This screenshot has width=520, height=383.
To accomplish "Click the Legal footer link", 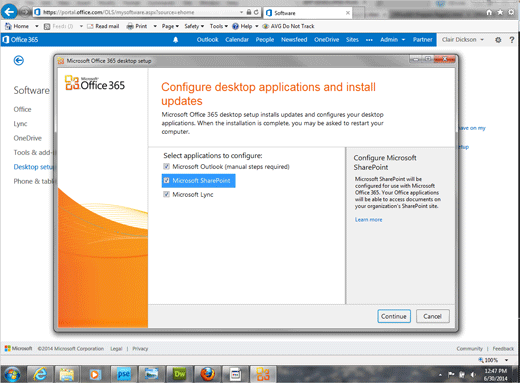I will pos(116,349).
